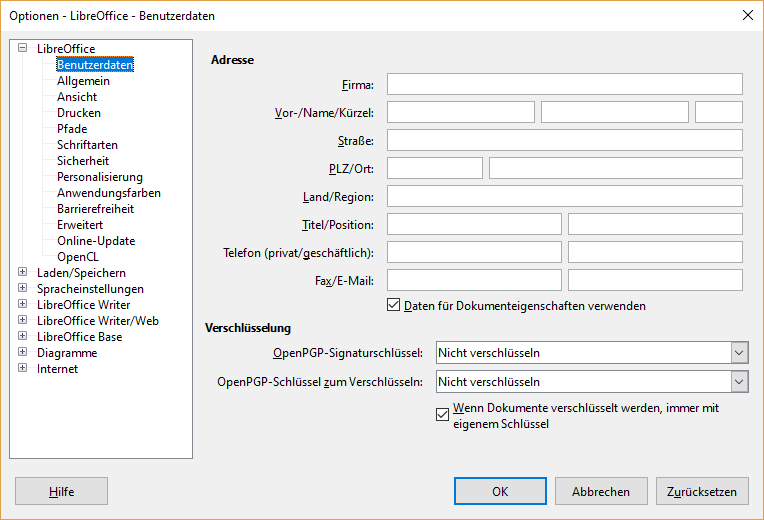764x520 pixels.
Task: Open OpenPGP-Schlüssel zum Verschlüsseln dropdown
Action: click(x=739, y=382)
